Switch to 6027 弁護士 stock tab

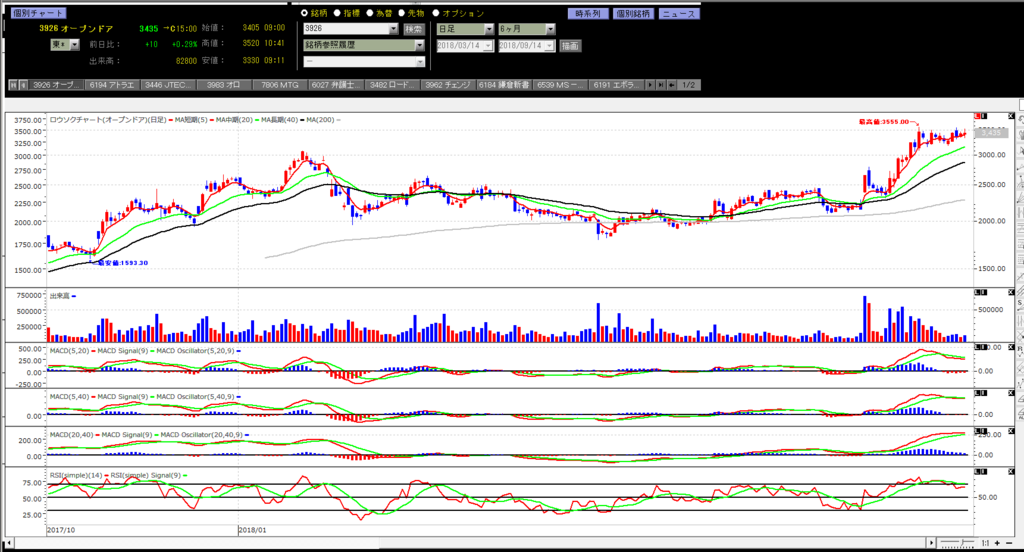335,85
